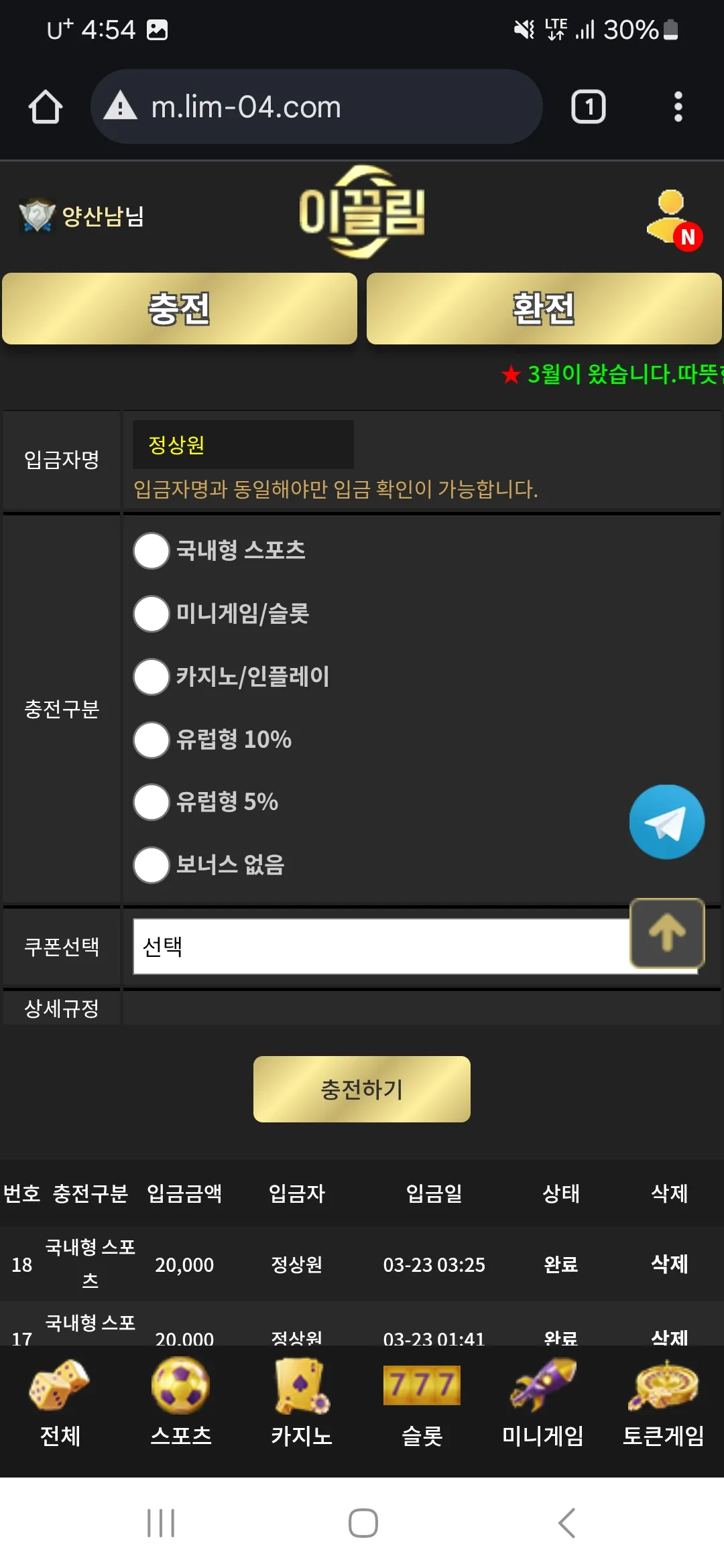Go to browser home icon

click(46, 107)
